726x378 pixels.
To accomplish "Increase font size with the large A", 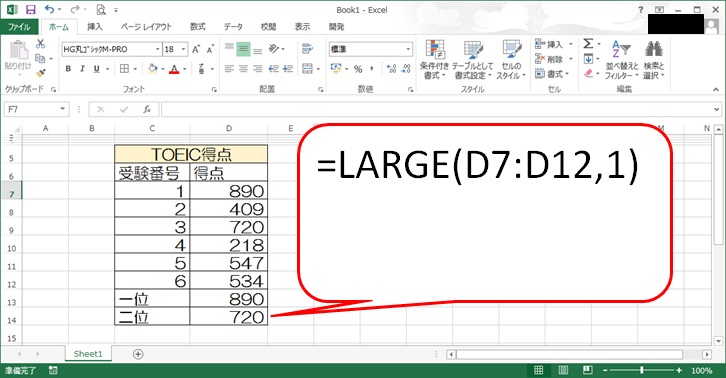I will [196, 49].
